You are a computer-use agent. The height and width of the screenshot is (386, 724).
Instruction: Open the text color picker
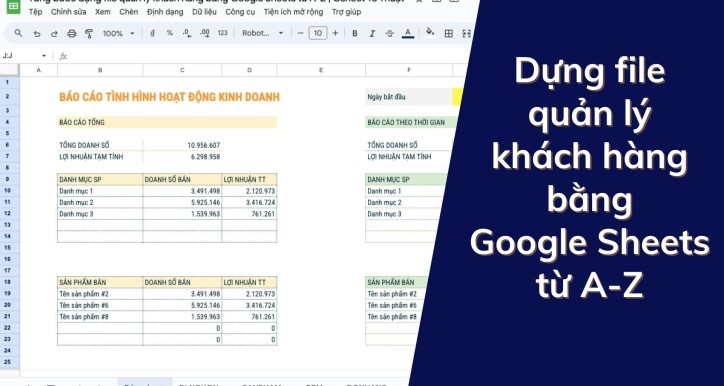pos(407,33)
